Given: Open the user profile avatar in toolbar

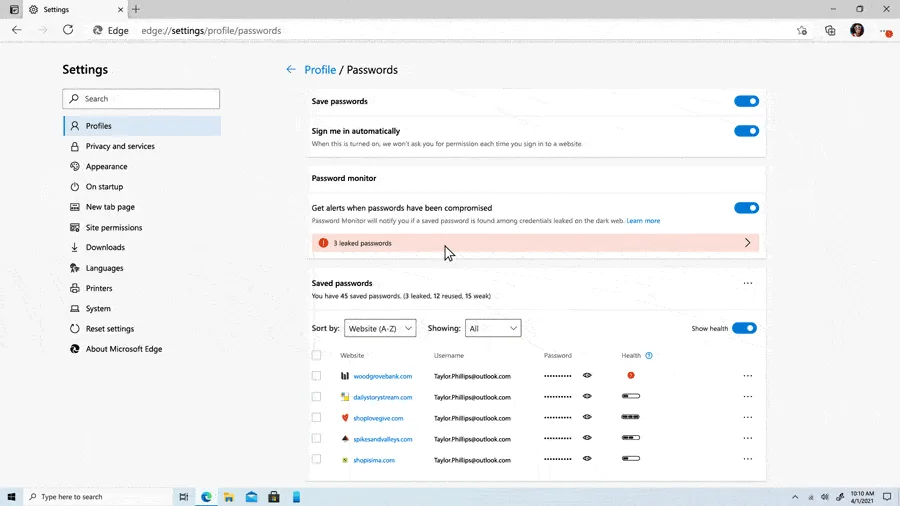Looking at the screenshot, I should click(857, 30).
